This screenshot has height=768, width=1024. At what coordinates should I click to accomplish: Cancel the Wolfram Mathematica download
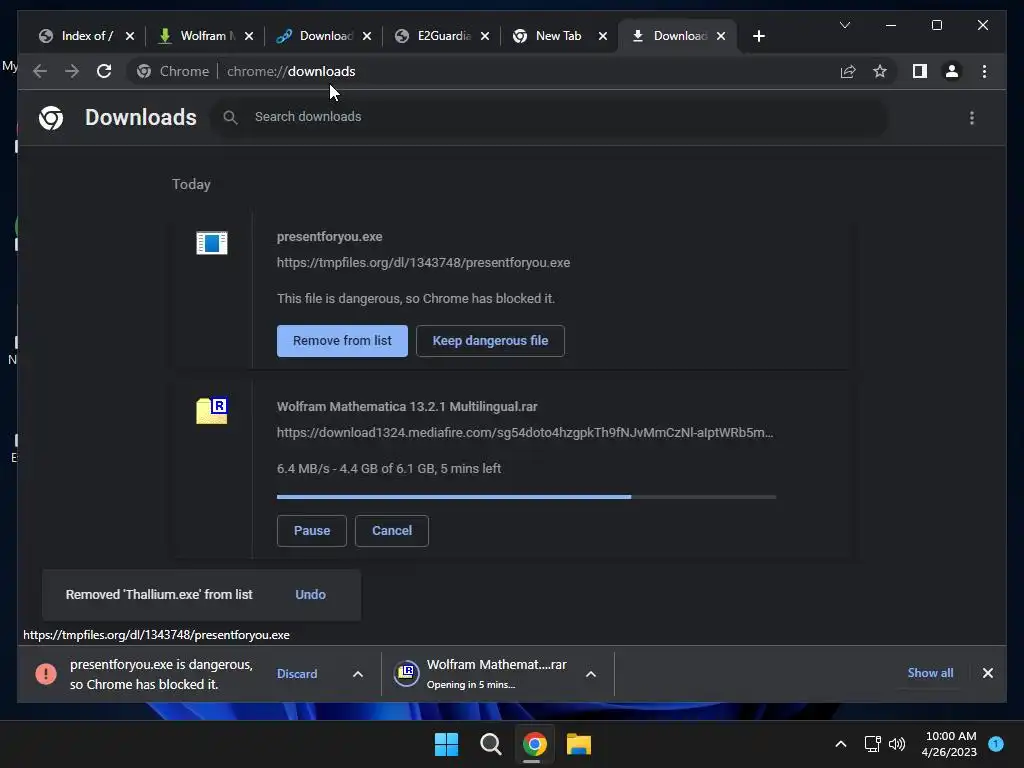pos(392,531)
